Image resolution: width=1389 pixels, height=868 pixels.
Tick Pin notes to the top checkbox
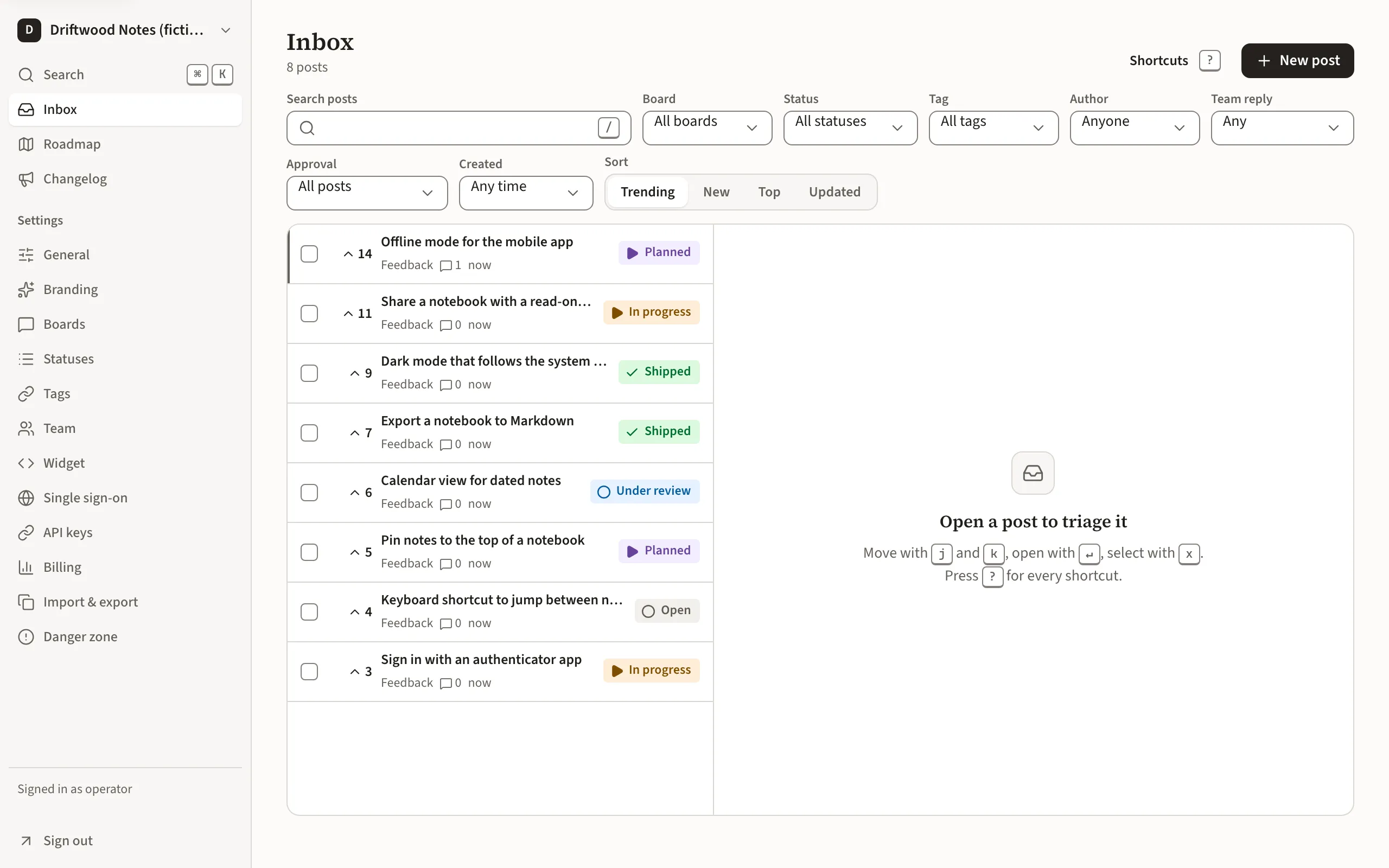309,552
